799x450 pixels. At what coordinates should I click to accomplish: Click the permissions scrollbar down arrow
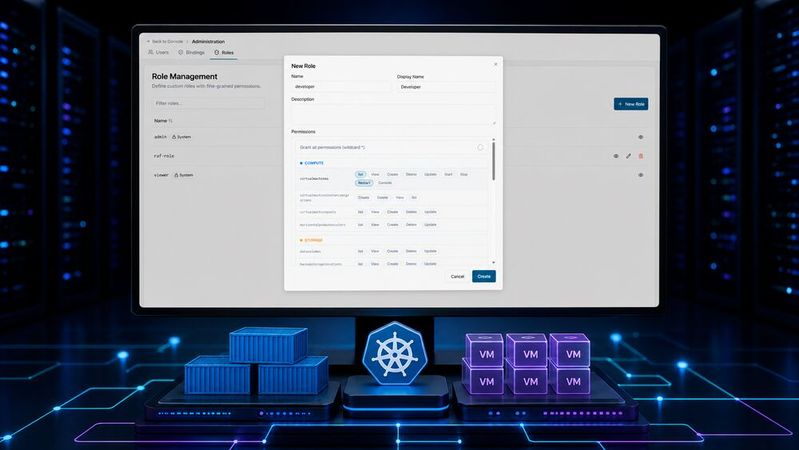click(x=493, y=262)
